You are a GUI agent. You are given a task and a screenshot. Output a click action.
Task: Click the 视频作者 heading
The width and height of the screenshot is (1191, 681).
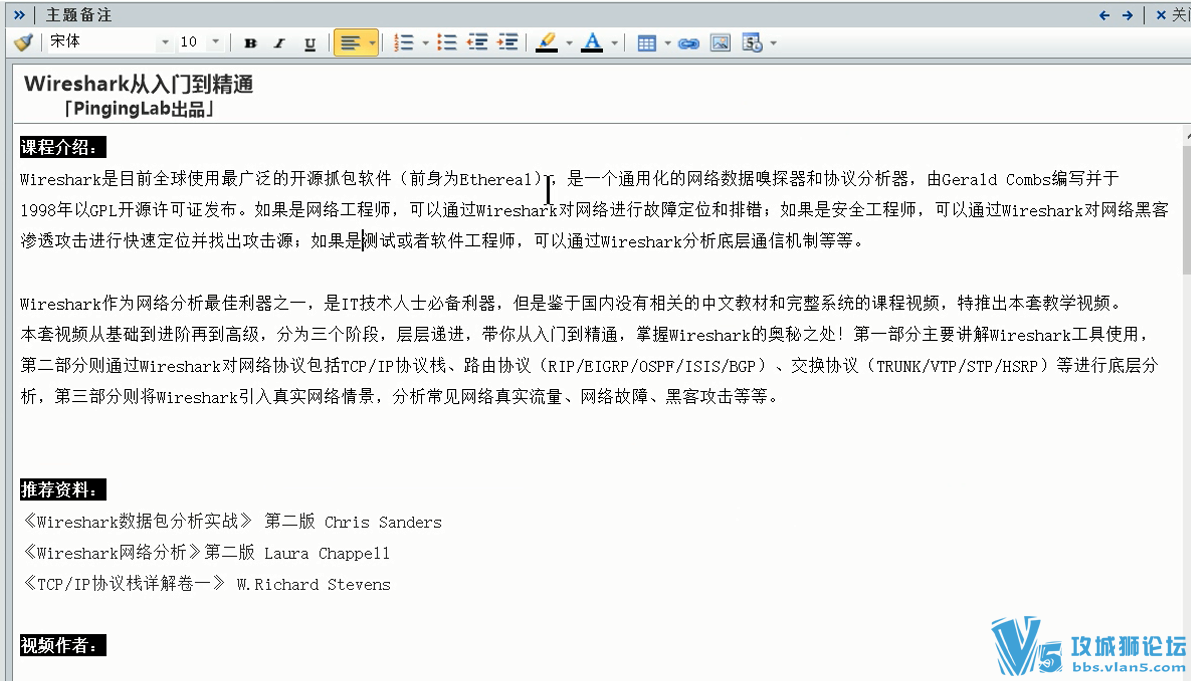pos(62,645)
